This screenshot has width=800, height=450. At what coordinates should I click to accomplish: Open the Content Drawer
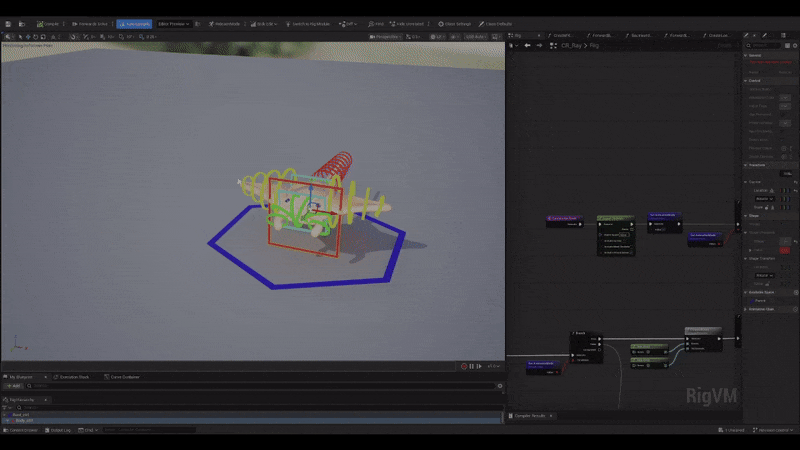tap(21, 430)
